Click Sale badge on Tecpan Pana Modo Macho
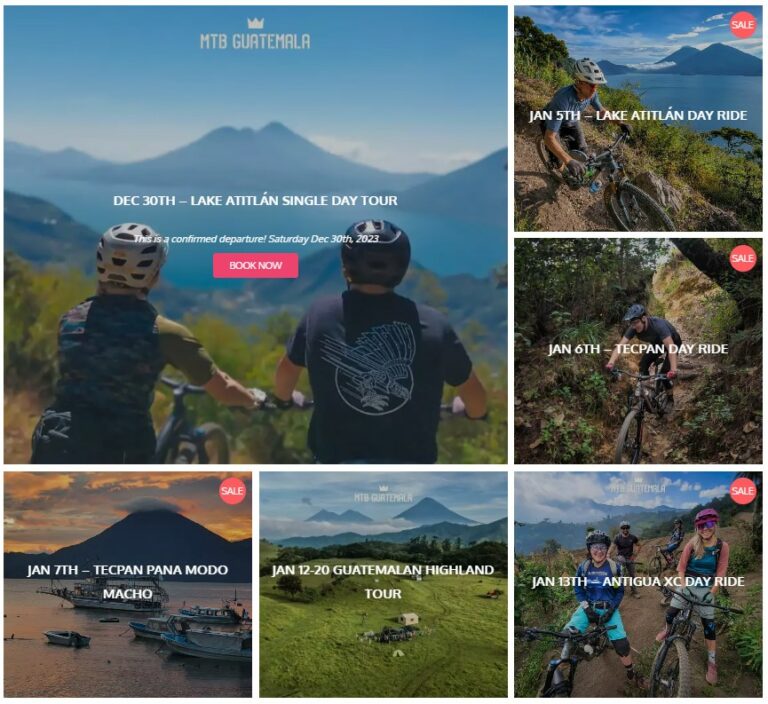 (232, 491)
